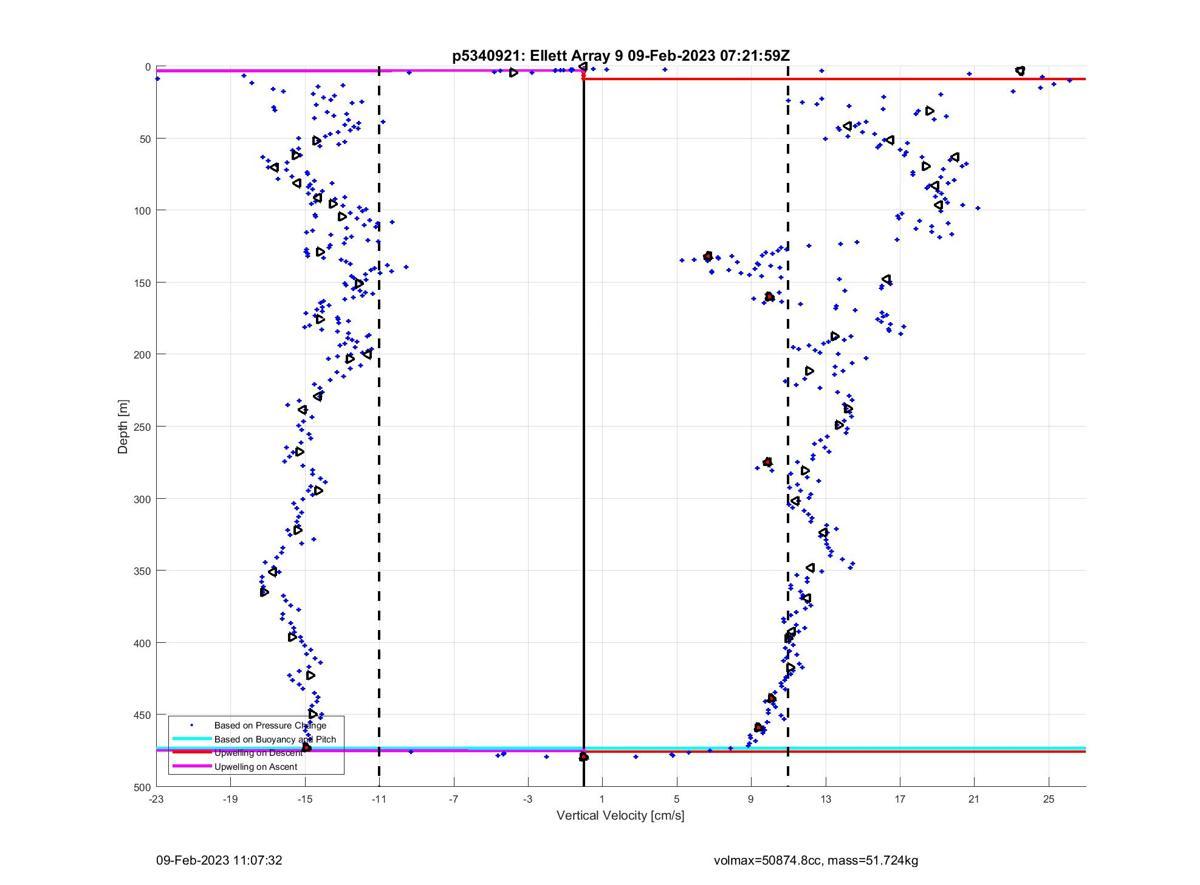
Task: Click y-axis tick label '450'
Action: (142, 715)
